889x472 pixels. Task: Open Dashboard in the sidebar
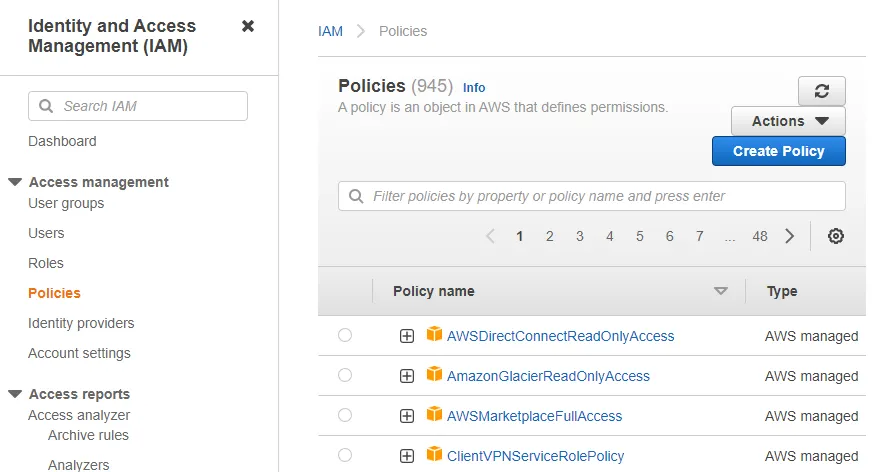click(62, 141)
